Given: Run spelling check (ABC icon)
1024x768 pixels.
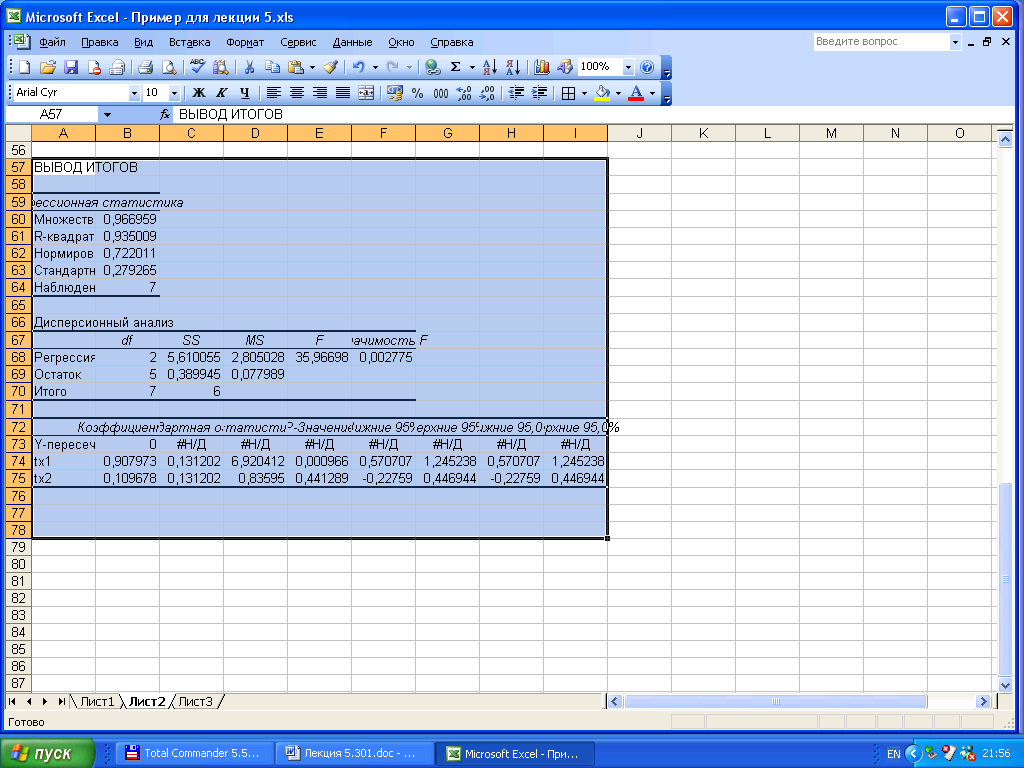Looking at the screenshot, I should click(197, 67).
